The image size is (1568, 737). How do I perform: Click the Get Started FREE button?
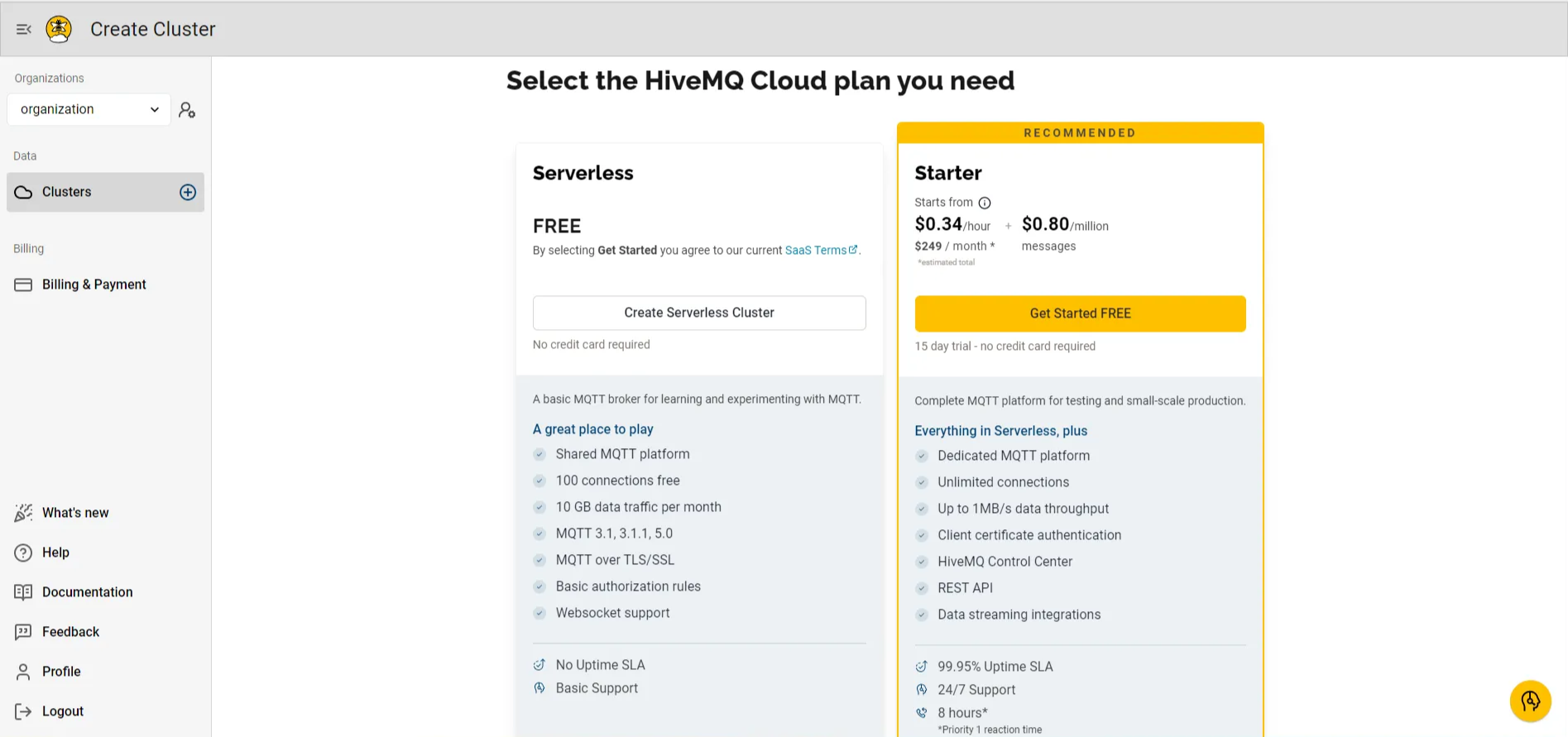[x=1080, y=313]
